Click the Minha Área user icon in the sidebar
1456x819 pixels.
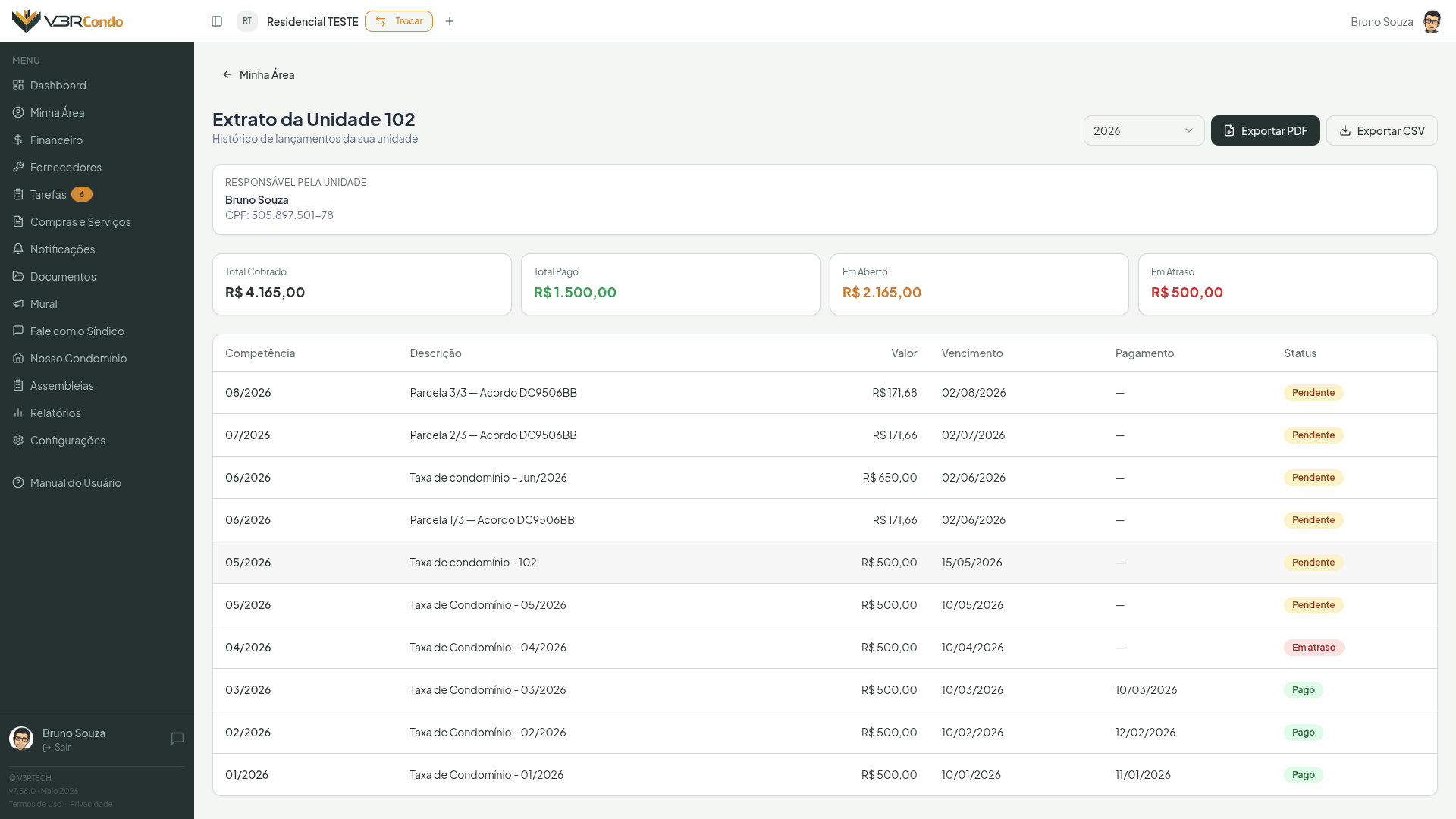tap(18, 112)
